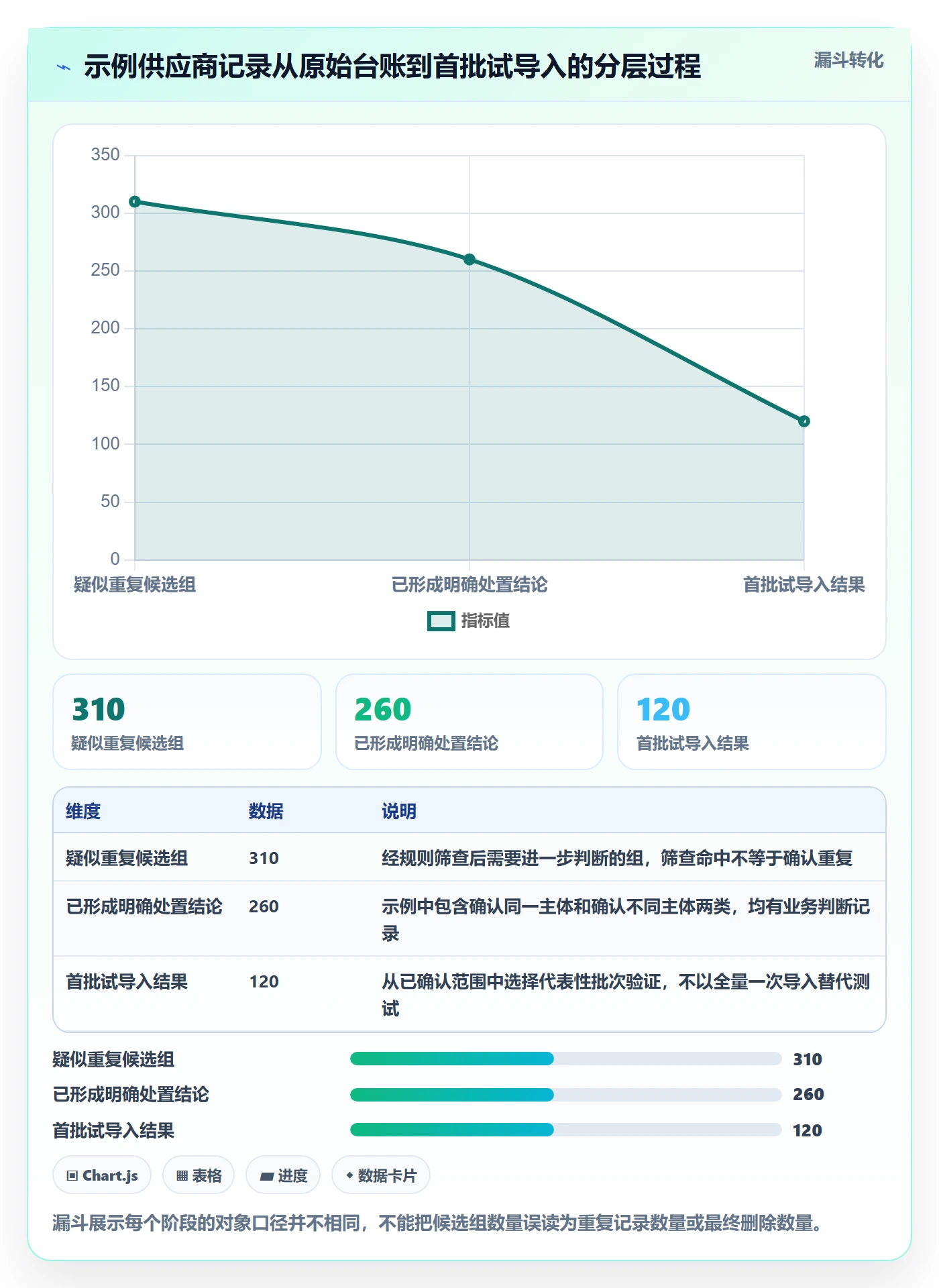Click the table value 120
The width and height of the screenshot is (939, 1288).
pyautogui.click(x=264, y=982)
